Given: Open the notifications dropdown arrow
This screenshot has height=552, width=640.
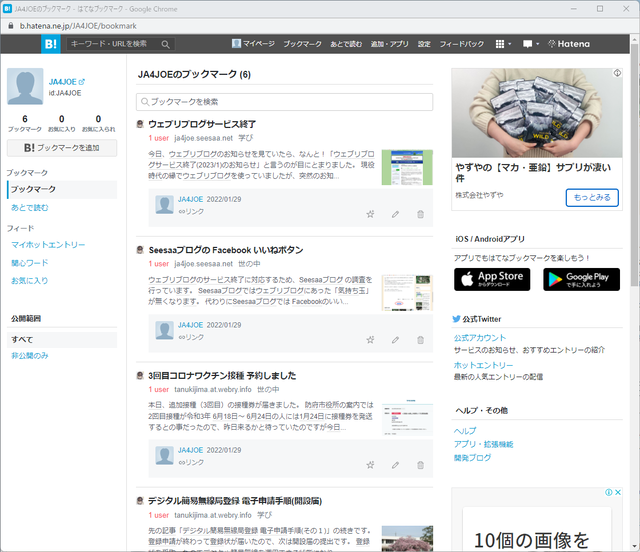Looking at the screenshot, I should (537, 44).
